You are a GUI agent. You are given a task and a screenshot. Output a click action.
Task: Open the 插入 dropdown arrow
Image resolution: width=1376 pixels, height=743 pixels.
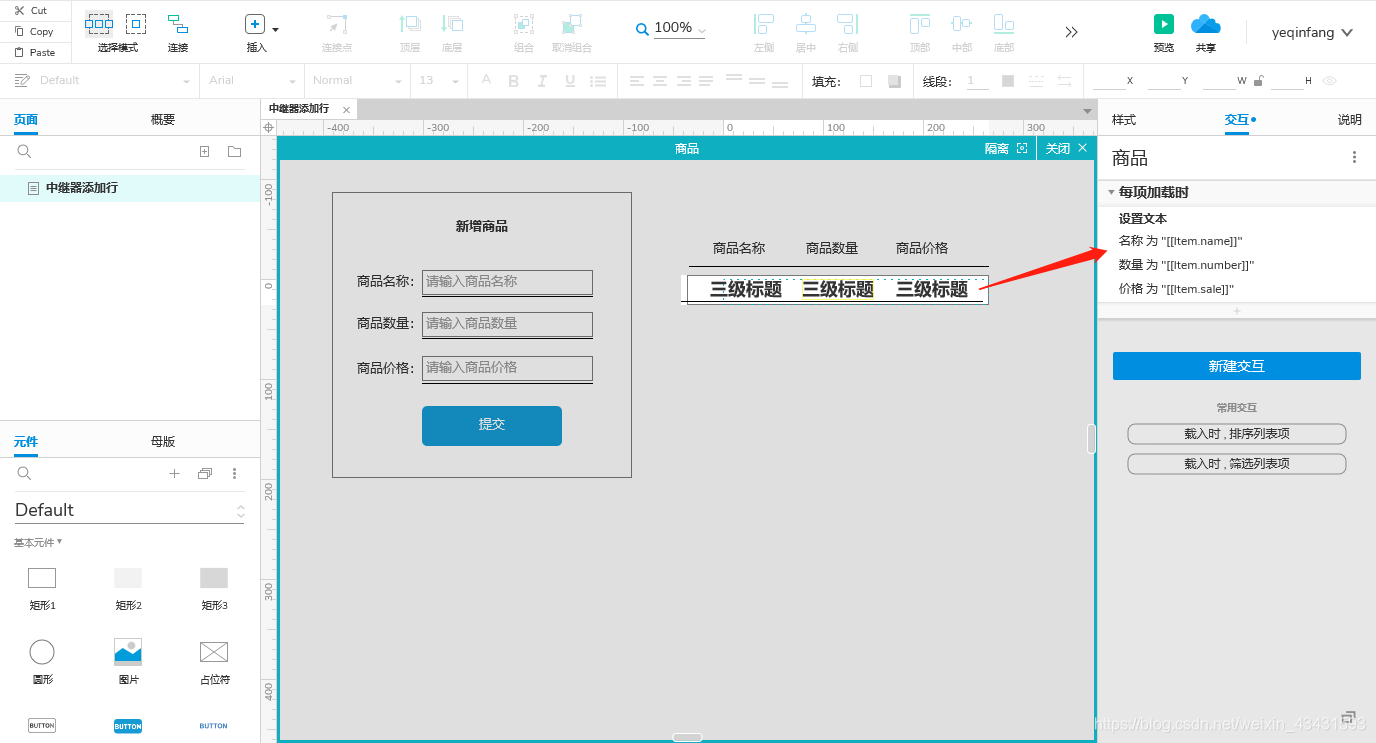tap(275, 30)
